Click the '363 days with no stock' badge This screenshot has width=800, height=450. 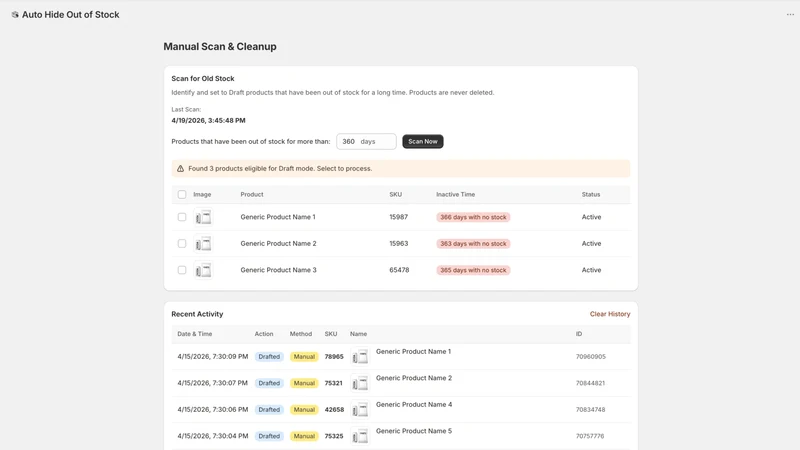point(473,243)
